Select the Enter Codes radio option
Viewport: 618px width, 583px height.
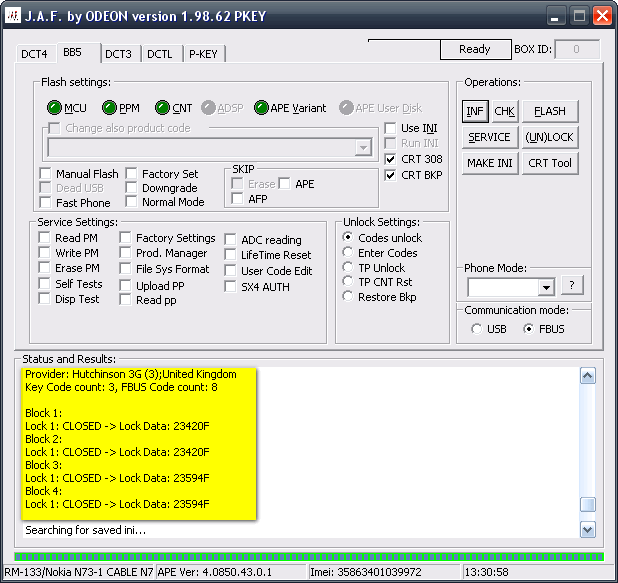[x=348, y=252]
